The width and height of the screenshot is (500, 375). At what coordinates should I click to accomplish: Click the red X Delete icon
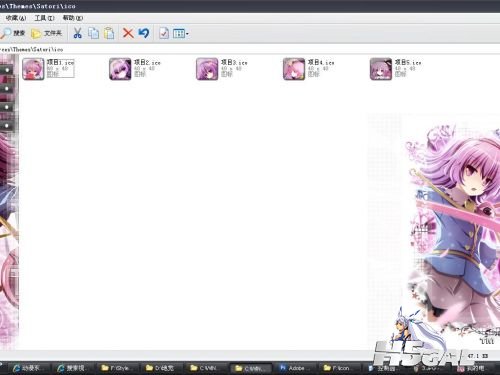click(128, 33)
